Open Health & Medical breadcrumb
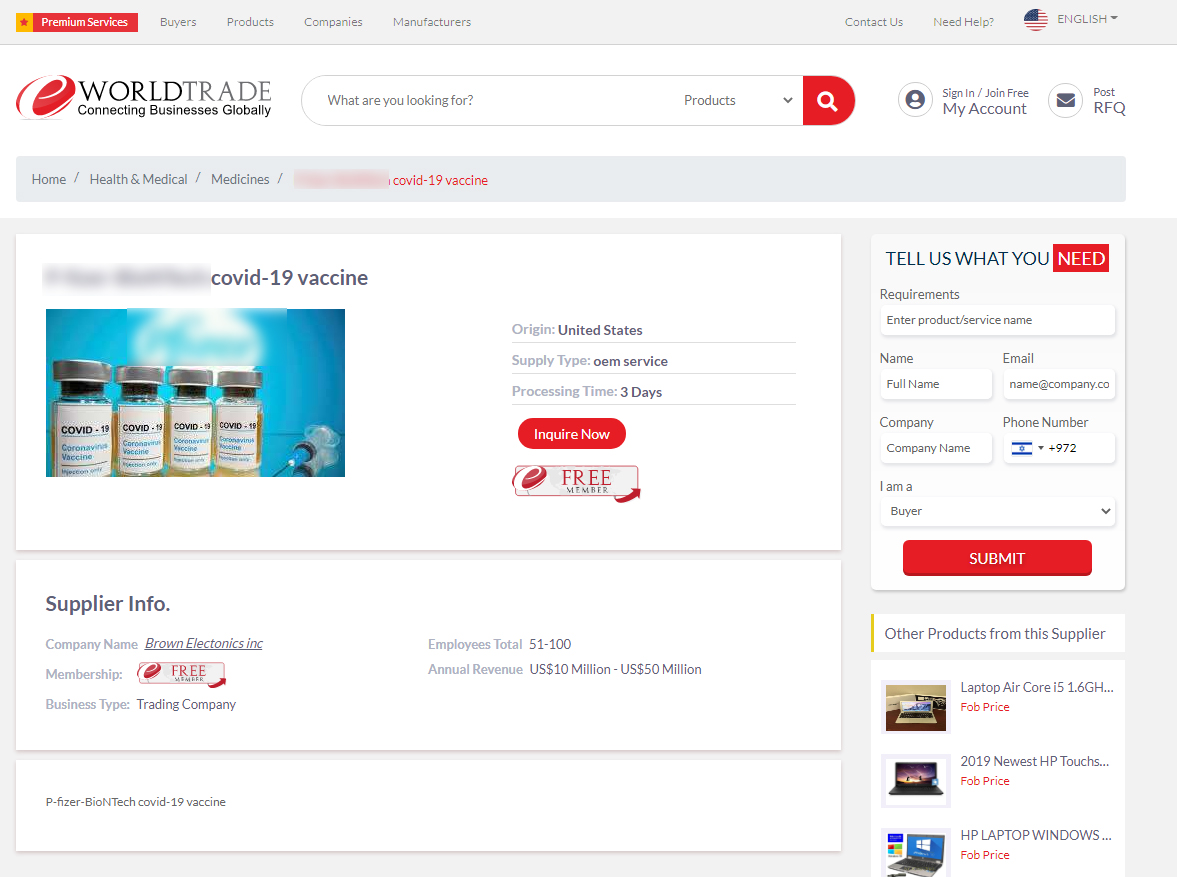 coord(138,179)
